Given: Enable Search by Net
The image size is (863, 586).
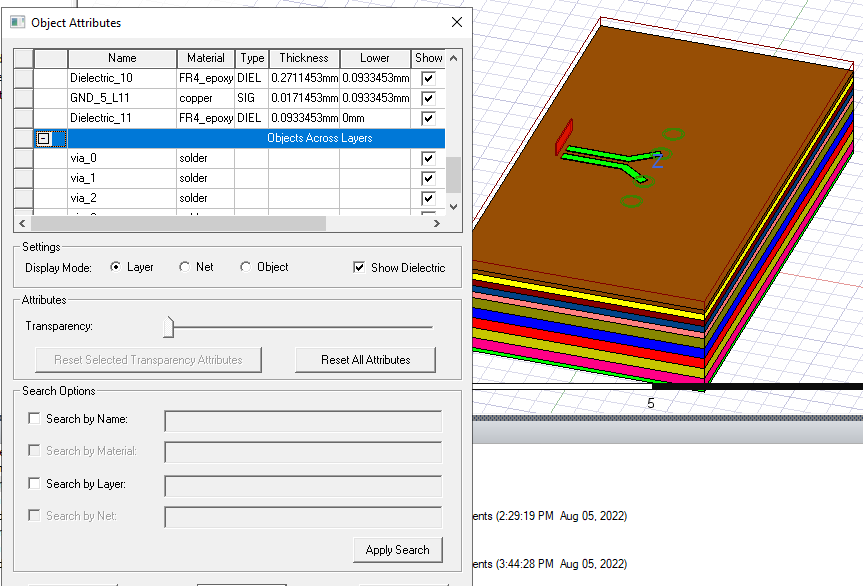Looking at the screenshot, I should tap(34, 516).
